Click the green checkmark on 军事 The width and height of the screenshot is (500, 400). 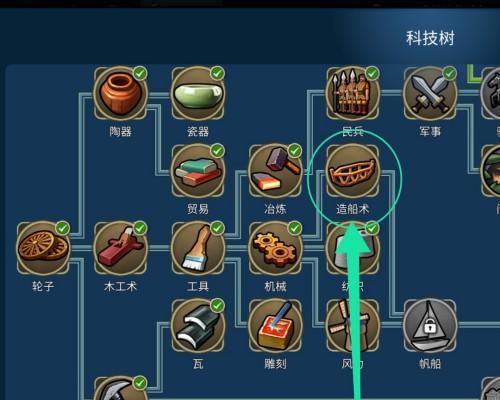[450, 73]
